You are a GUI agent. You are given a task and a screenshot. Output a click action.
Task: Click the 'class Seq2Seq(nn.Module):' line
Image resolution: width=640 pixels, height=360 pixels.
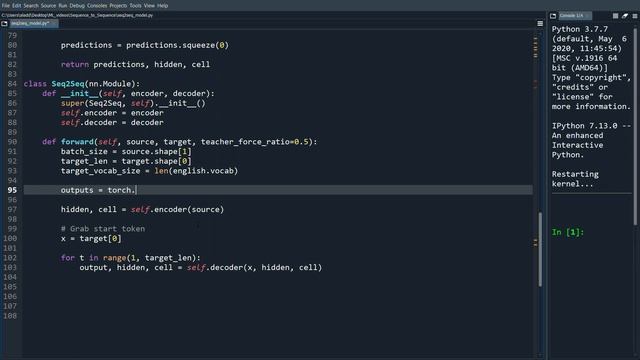click(82, 84)
